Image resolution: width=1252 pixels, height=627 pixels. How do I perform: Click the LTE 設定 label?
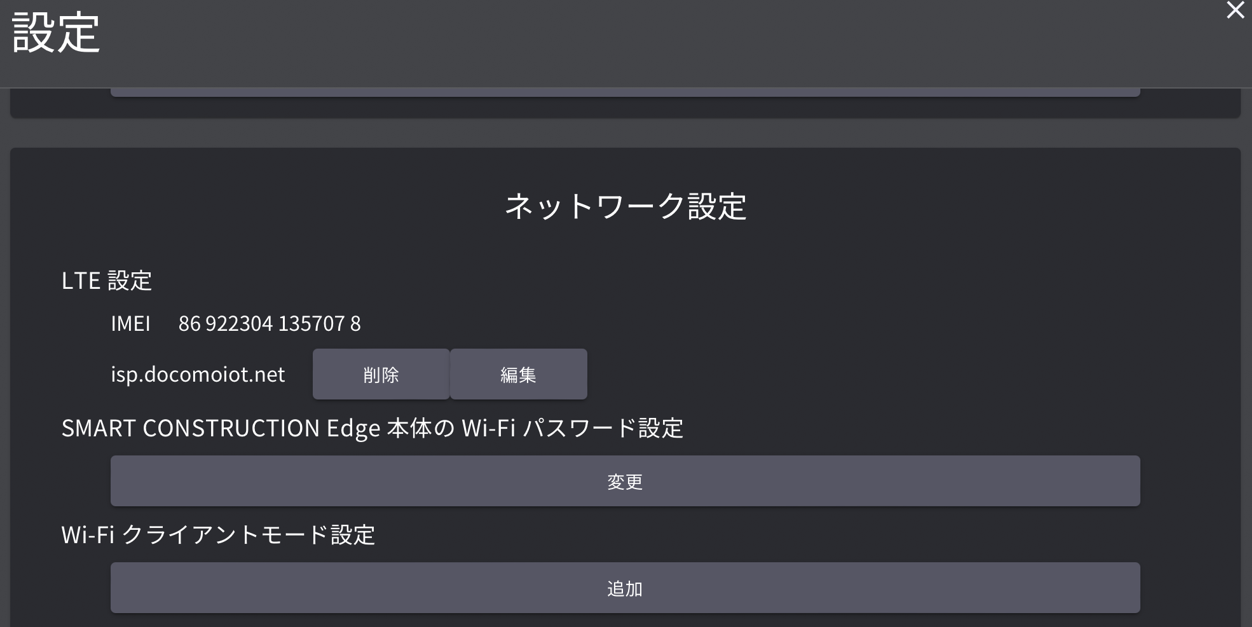point(106,280)
